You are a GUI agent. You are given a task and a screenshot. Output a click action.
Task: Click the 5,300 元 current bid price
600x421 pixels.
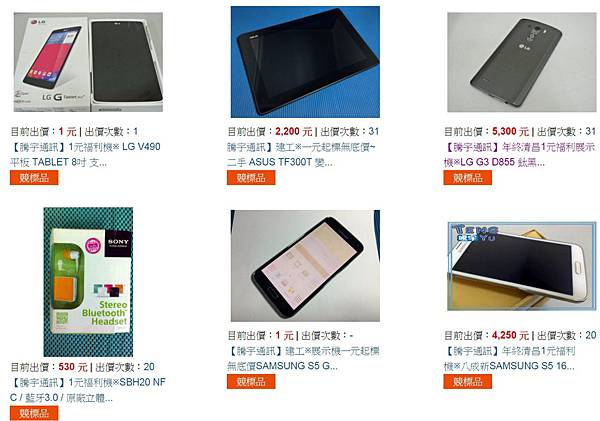coord(510,132)
